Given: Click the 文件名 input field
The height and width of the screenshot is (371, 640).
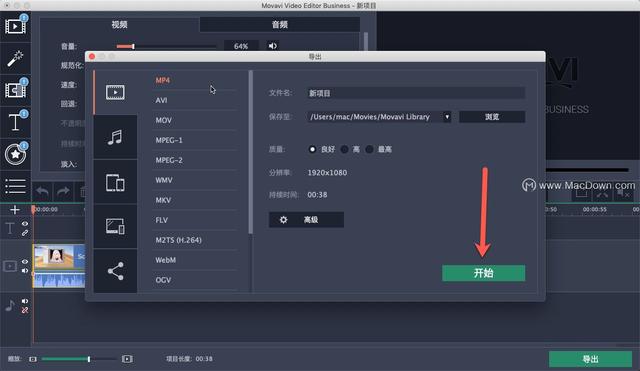Looking at the screenshot, I should point(416,93).
